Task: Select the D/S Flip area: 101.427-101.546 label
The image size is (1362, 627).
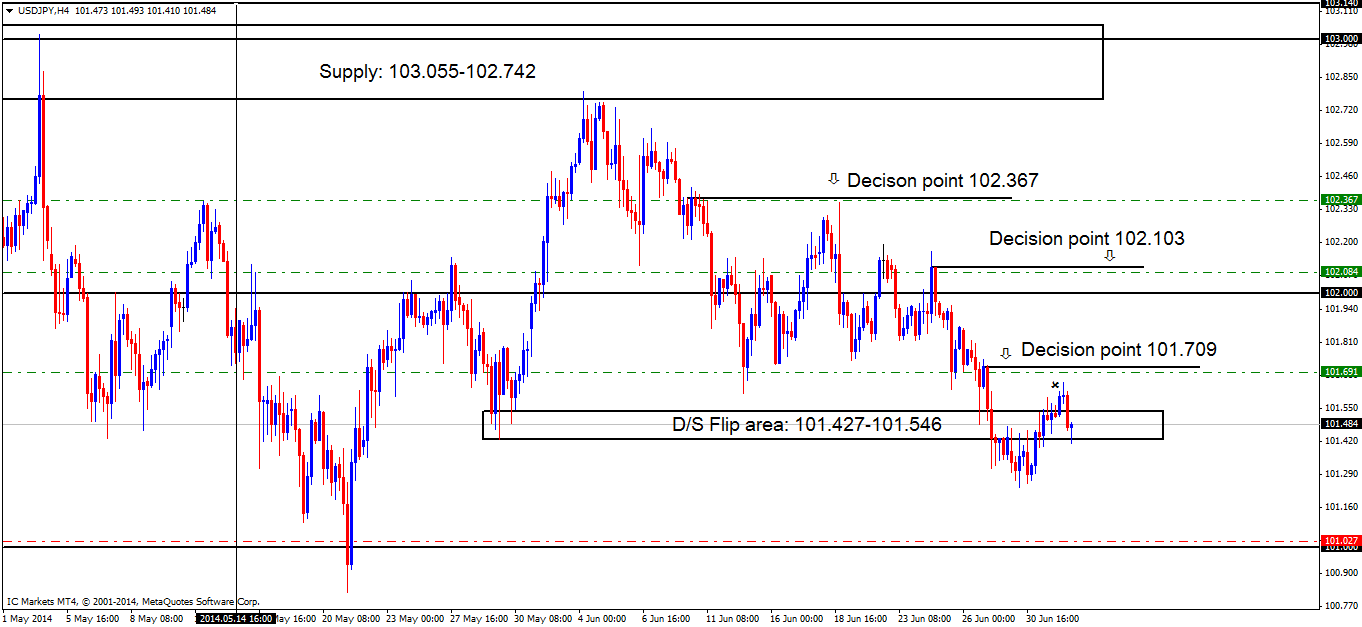Action: [807, 424]
